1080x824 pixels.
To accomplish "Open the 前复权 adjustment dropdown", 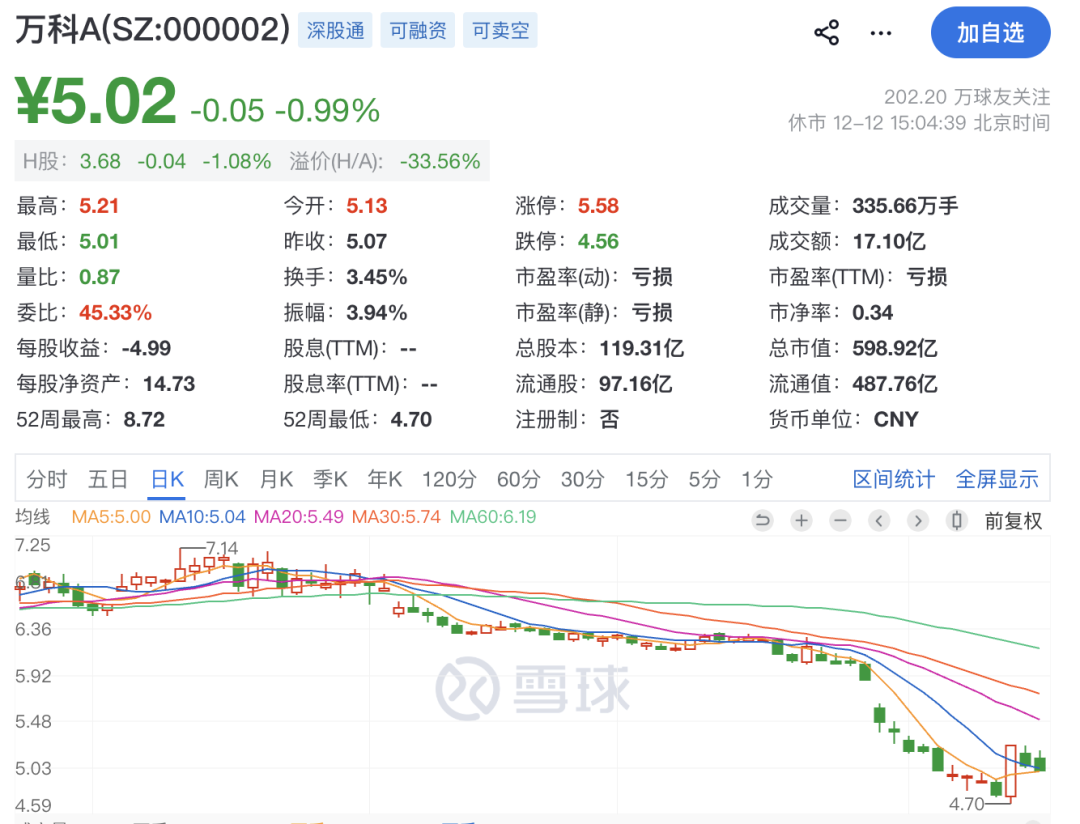I will [x=1013, y=521].
